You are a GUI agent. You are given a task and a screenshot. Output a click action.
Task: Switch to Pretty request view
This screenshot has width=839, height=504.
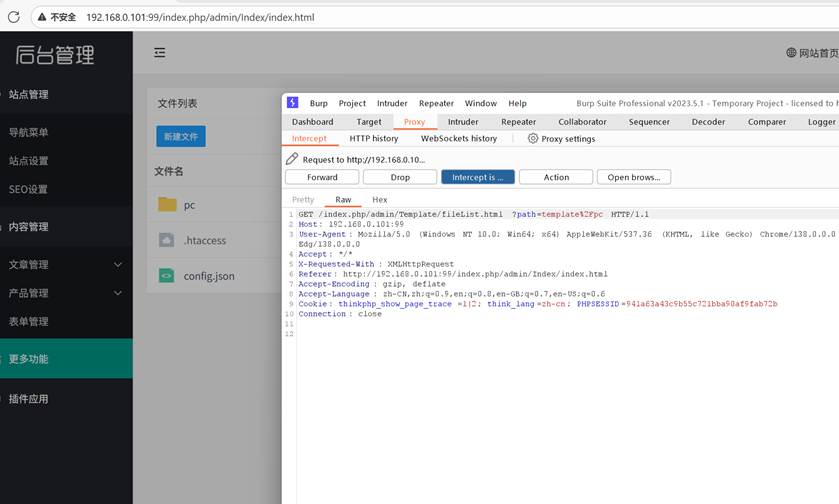pyautogui.click(x=303, y=200)
